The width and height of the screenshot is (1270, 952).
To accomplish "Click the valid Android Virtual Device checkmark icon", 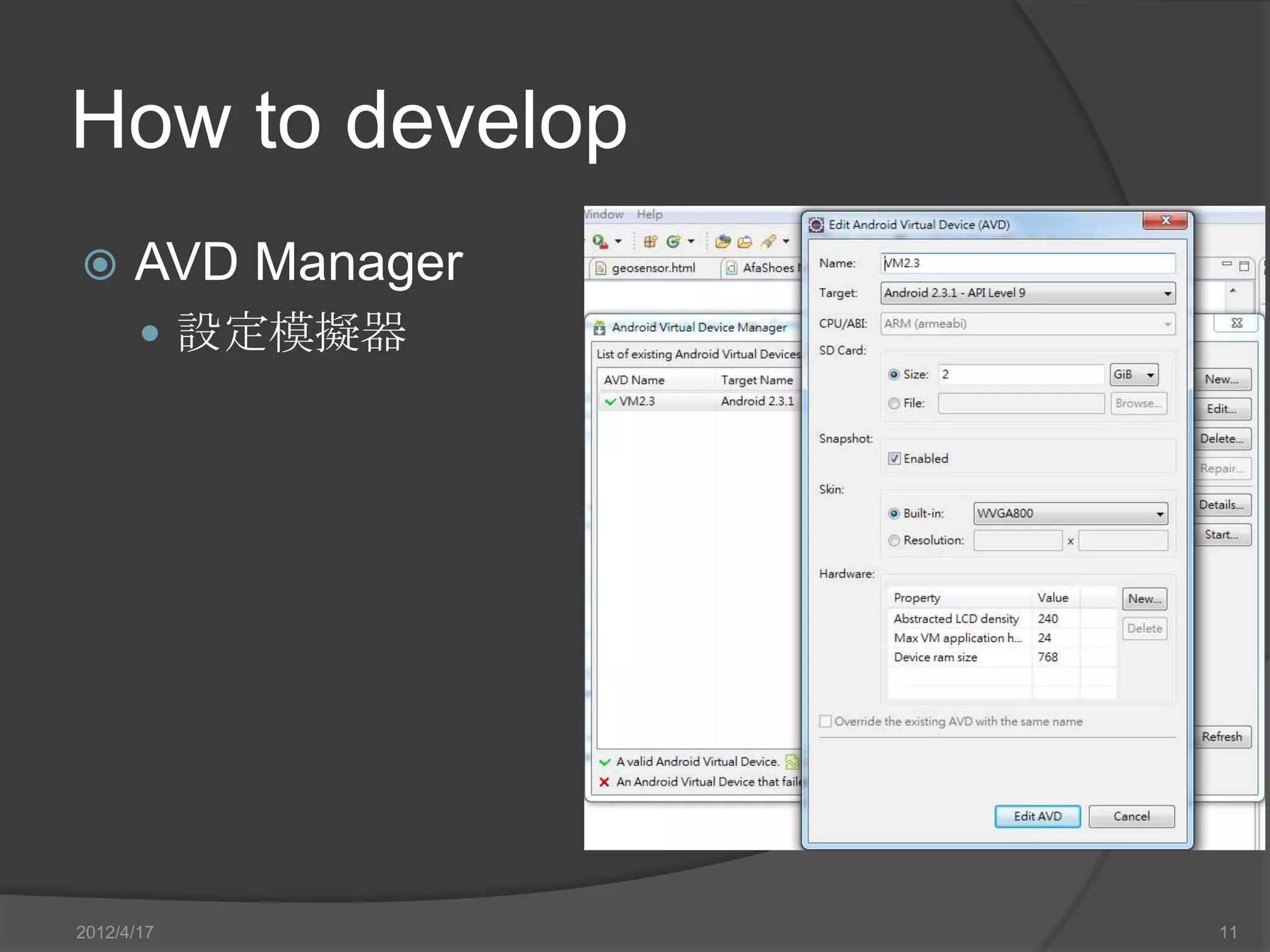I will (605, 762).
